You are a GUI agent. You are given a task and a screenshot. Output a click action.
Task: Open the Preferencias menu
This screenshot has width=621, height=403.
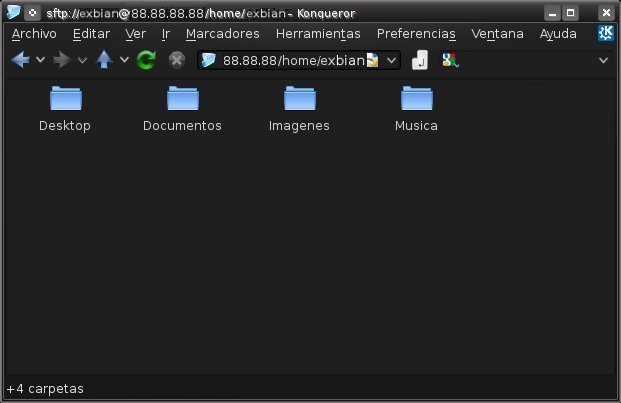click(x=416, y=34)
